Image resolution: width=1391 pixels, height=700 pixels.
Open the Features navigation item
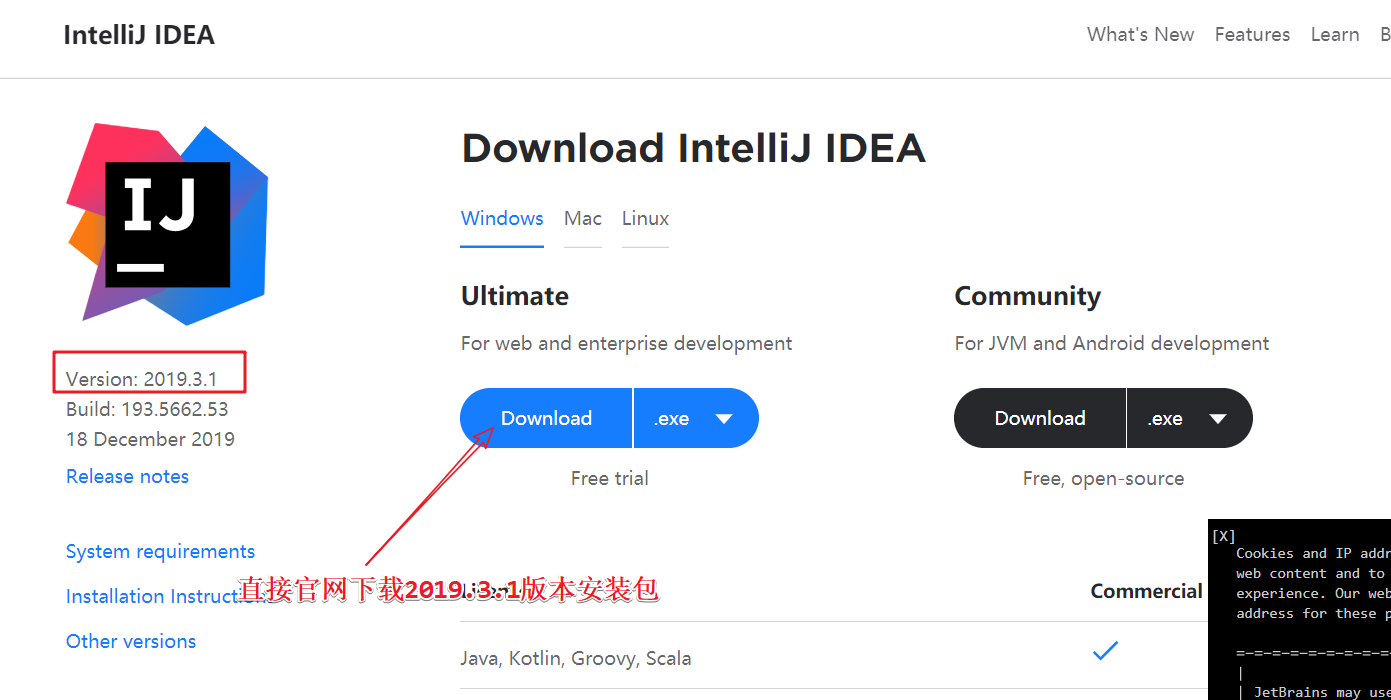[x=1252, y=35]
